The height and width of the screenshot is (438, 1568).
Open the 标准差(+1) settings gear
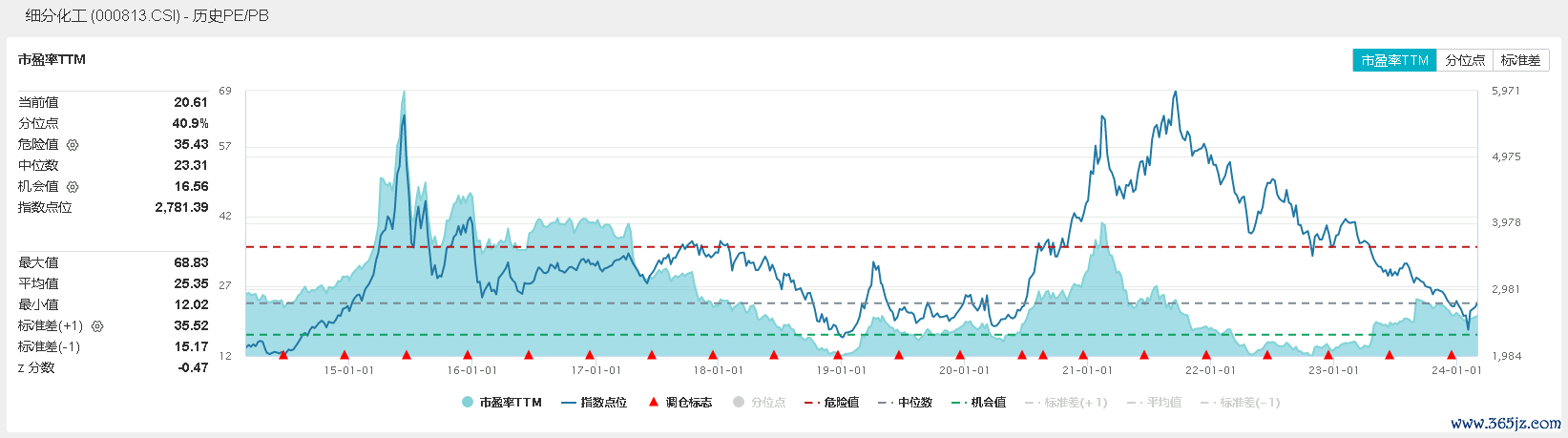(x=97, y=326)
